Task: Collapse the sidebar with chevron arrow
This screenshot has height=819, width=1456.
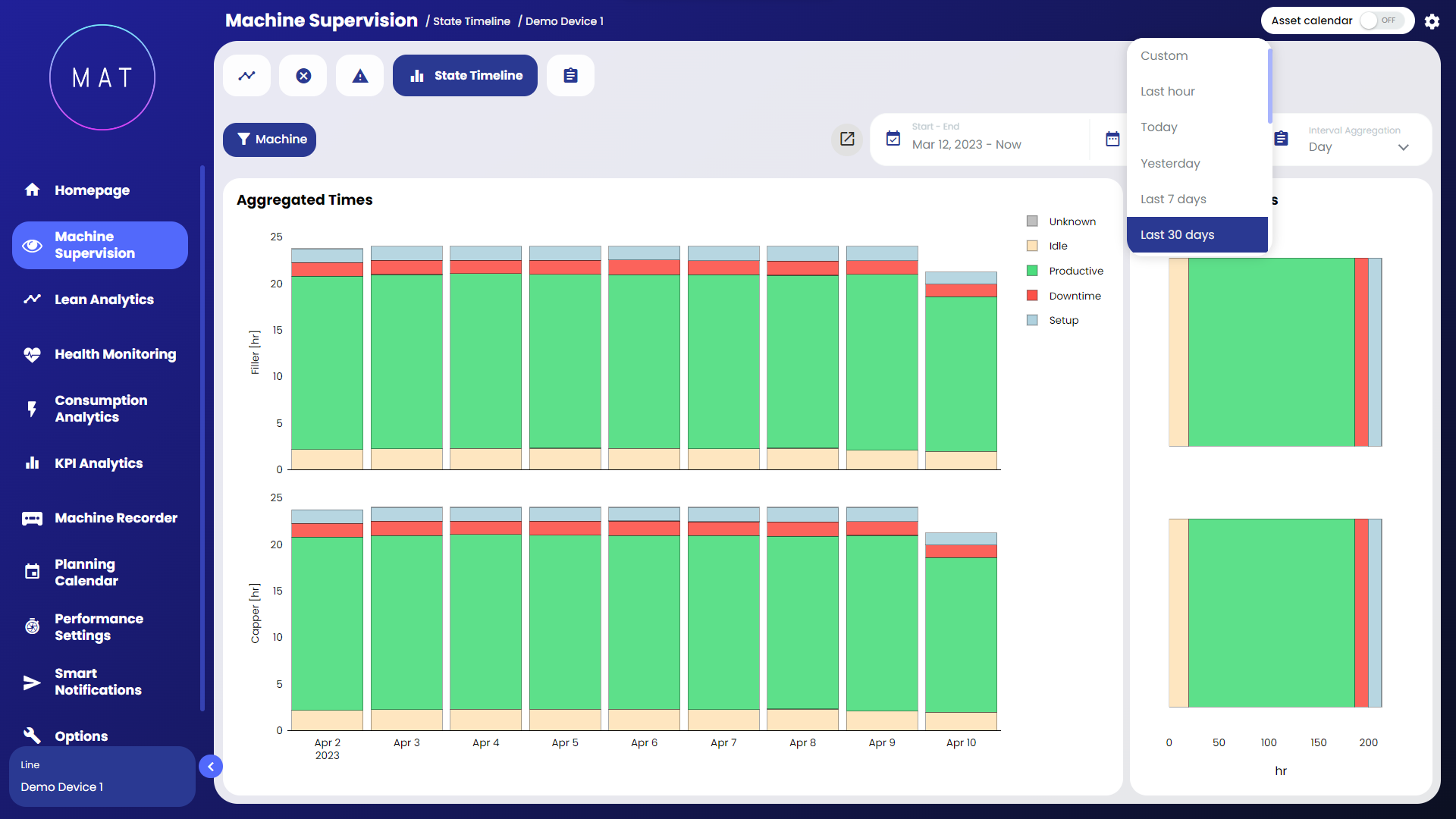Action: [211, 767]
